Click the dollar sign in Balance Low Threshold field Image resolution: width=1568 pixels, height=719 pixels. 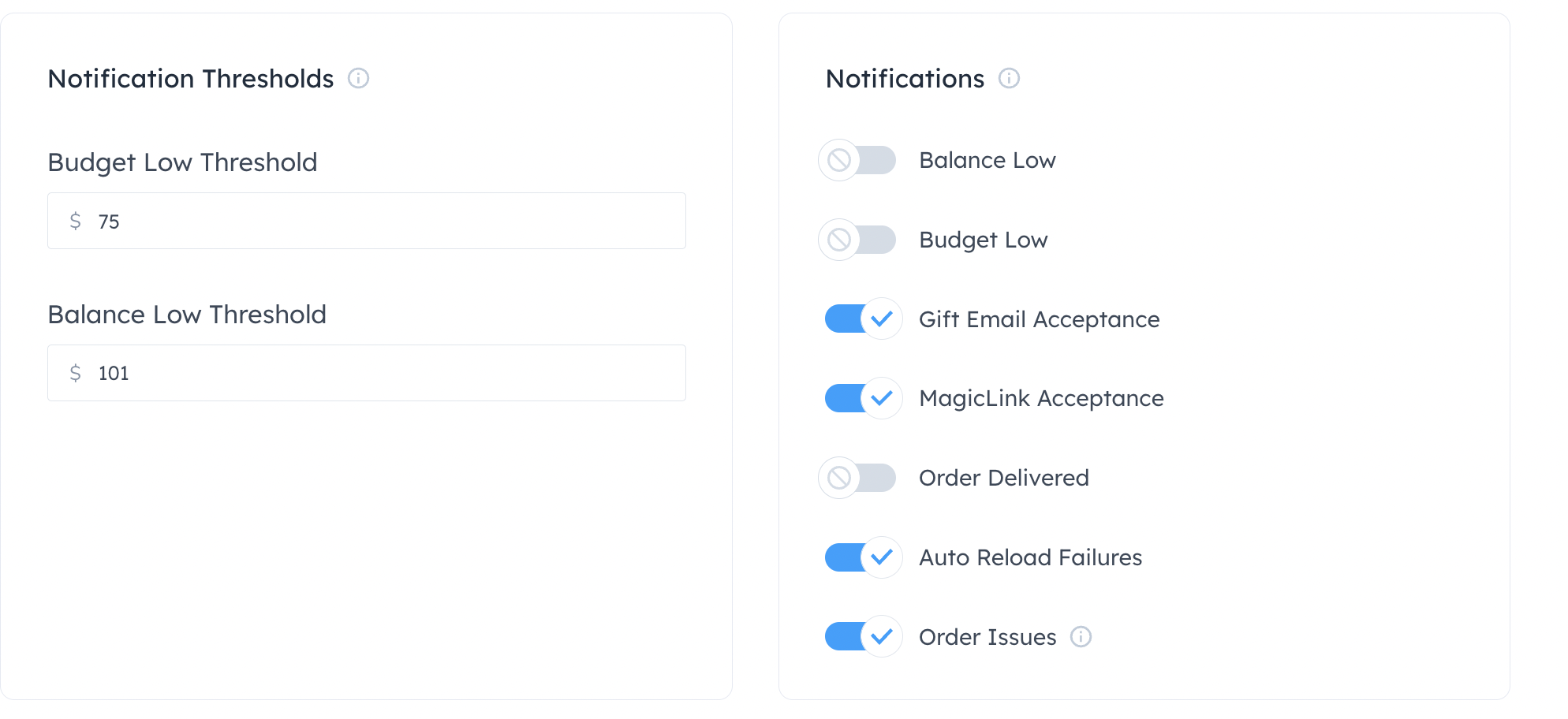tap(76, 373)
